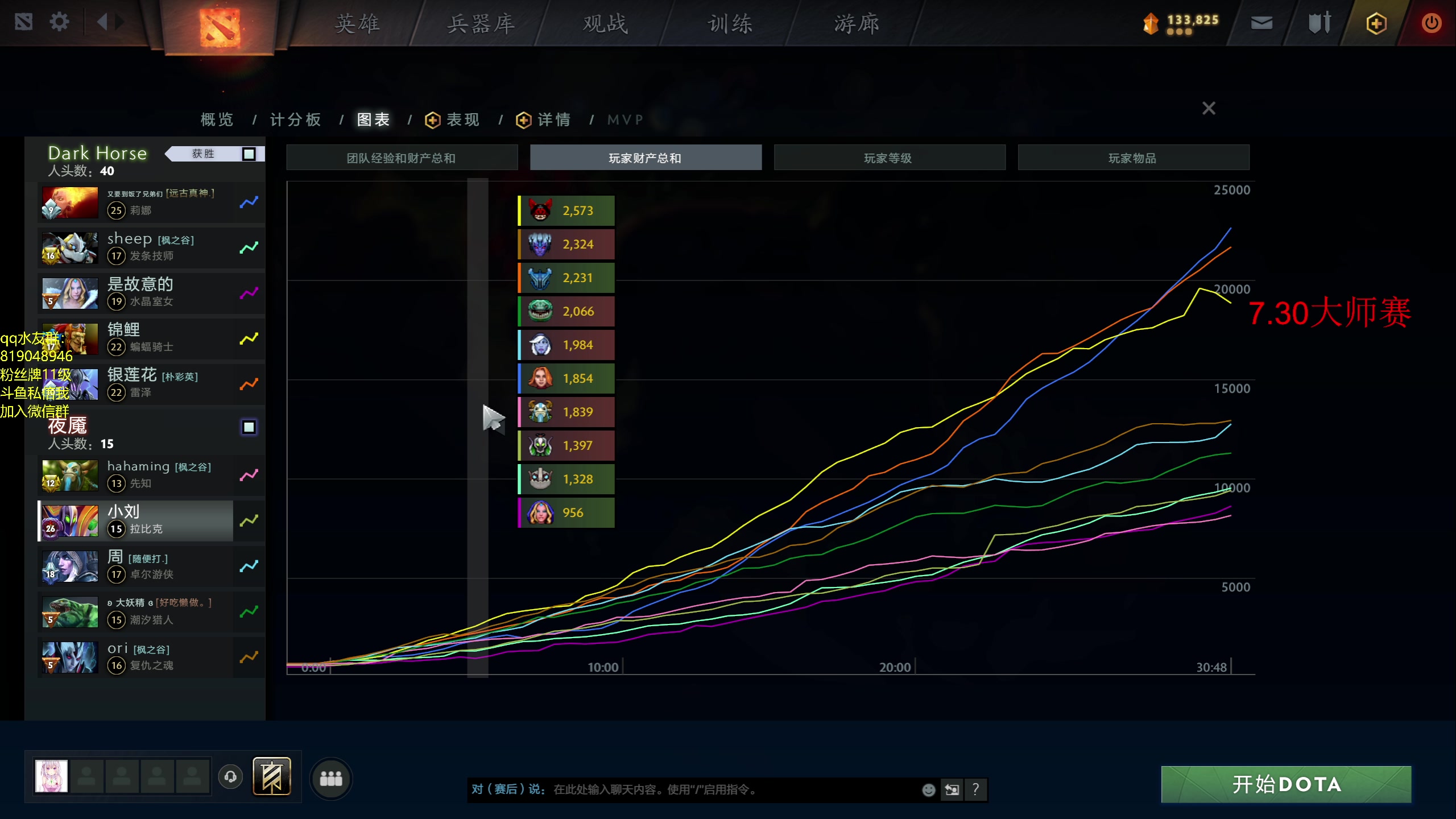Show the 玩家物品 chart
This screenshot has height=819, width=1456.
[x=1134, y=158]
